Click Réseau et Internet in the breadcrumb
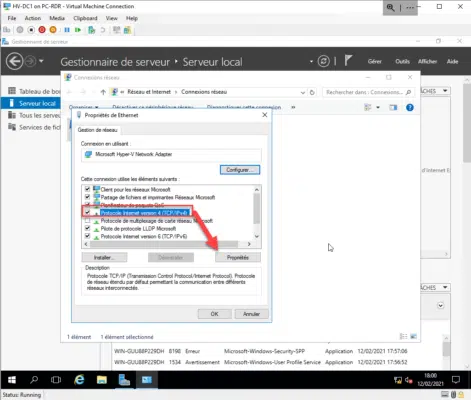Viewport: 471px width, 400px height. (149, 92)
